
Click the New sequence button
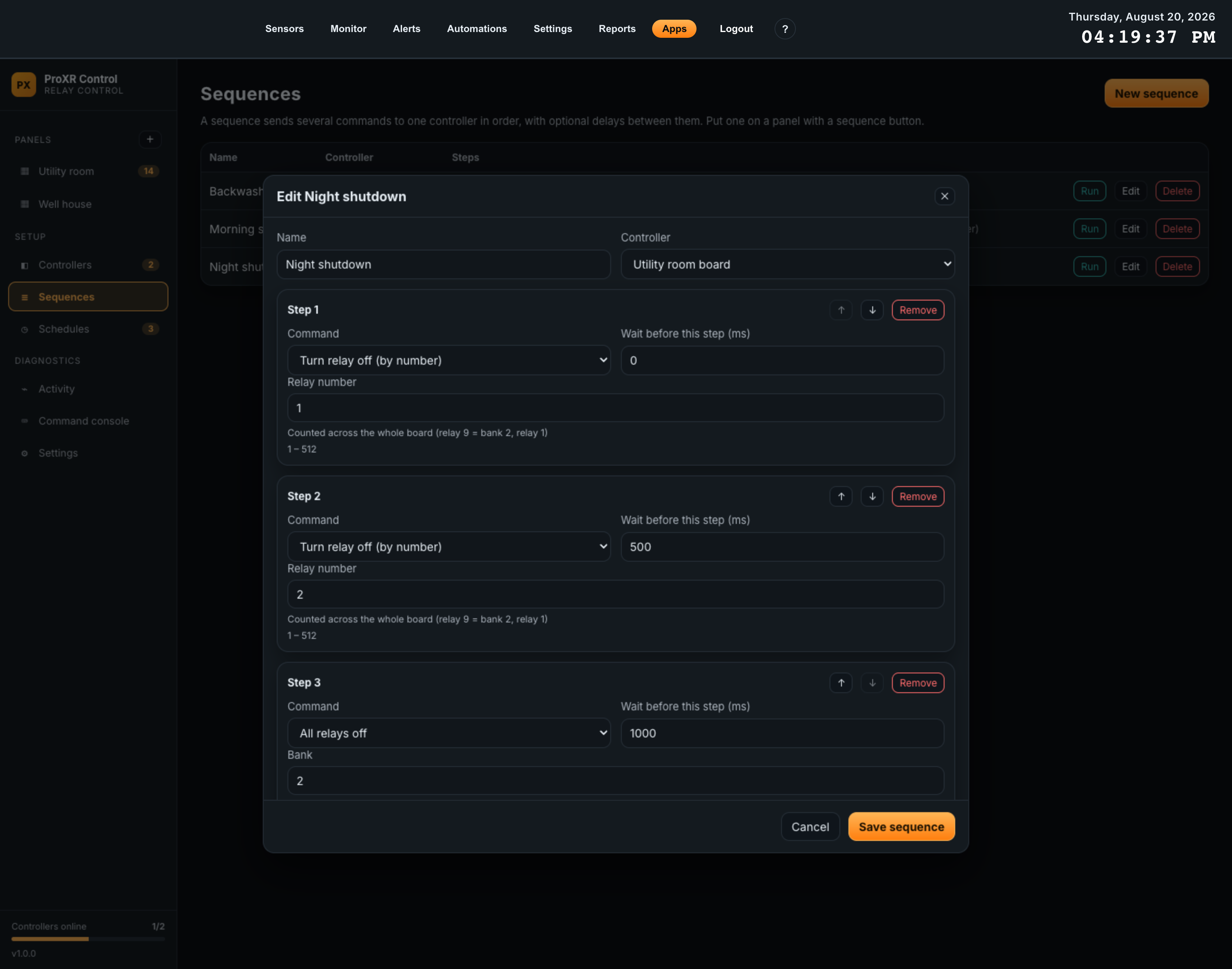[1156, 94]
